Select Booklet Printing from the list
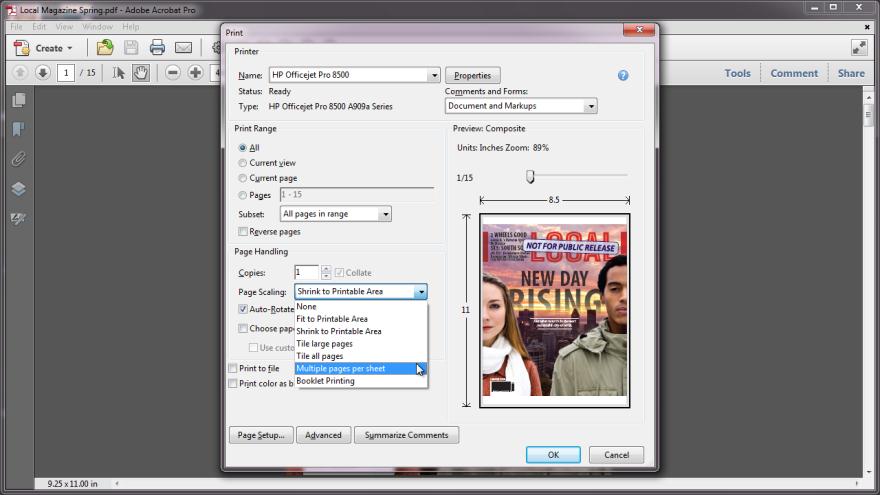This screenshot has height=495, width=880. point(325,381)
